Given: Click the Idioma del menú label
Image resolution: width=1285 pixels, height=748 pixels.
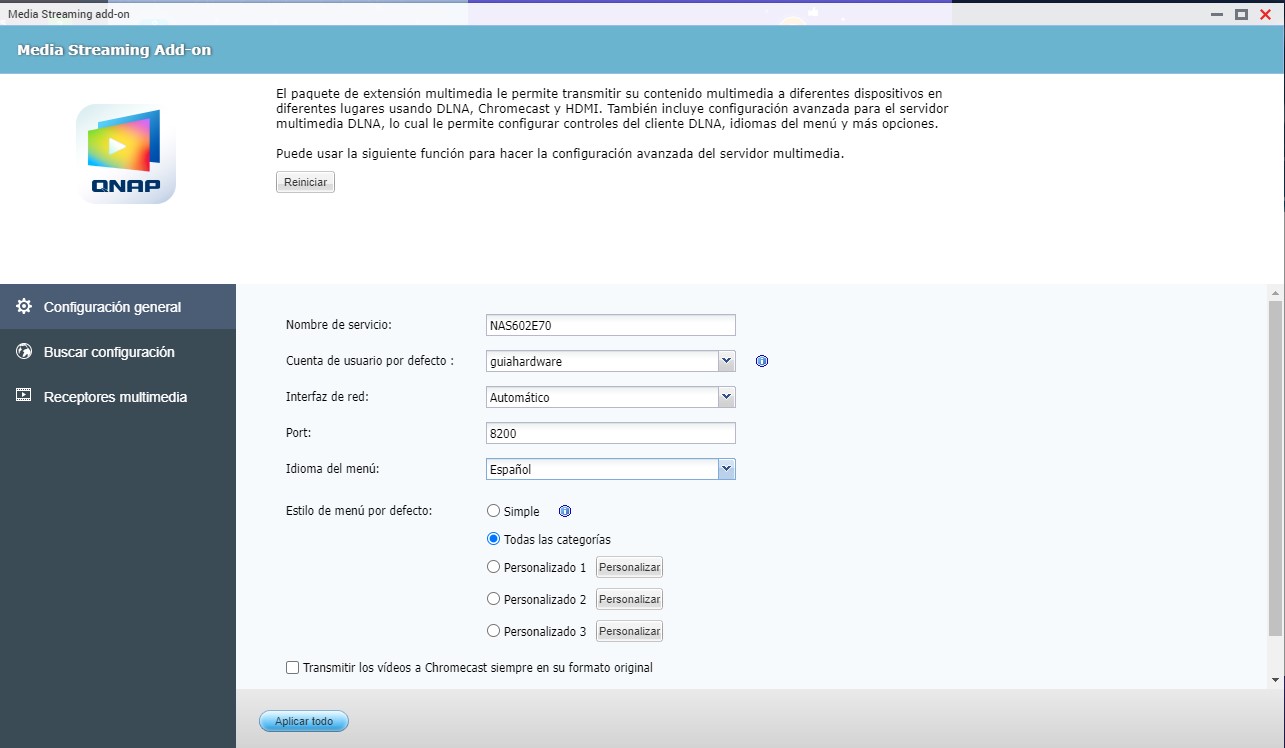Looking at the screenshot, I should click(333, 469).
